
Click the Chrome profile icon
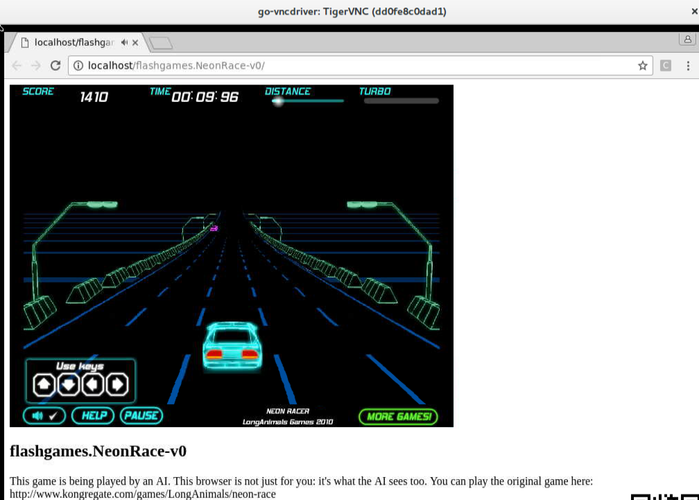click(x=687, y=39)
